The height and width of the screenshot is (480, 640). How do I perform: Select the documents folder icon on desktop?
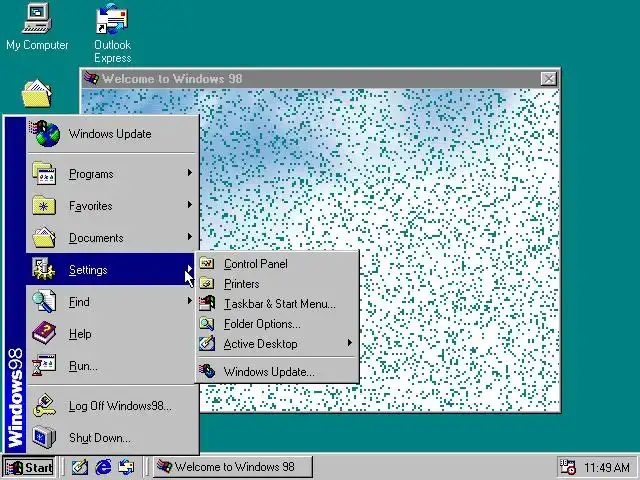pos(36,93)
